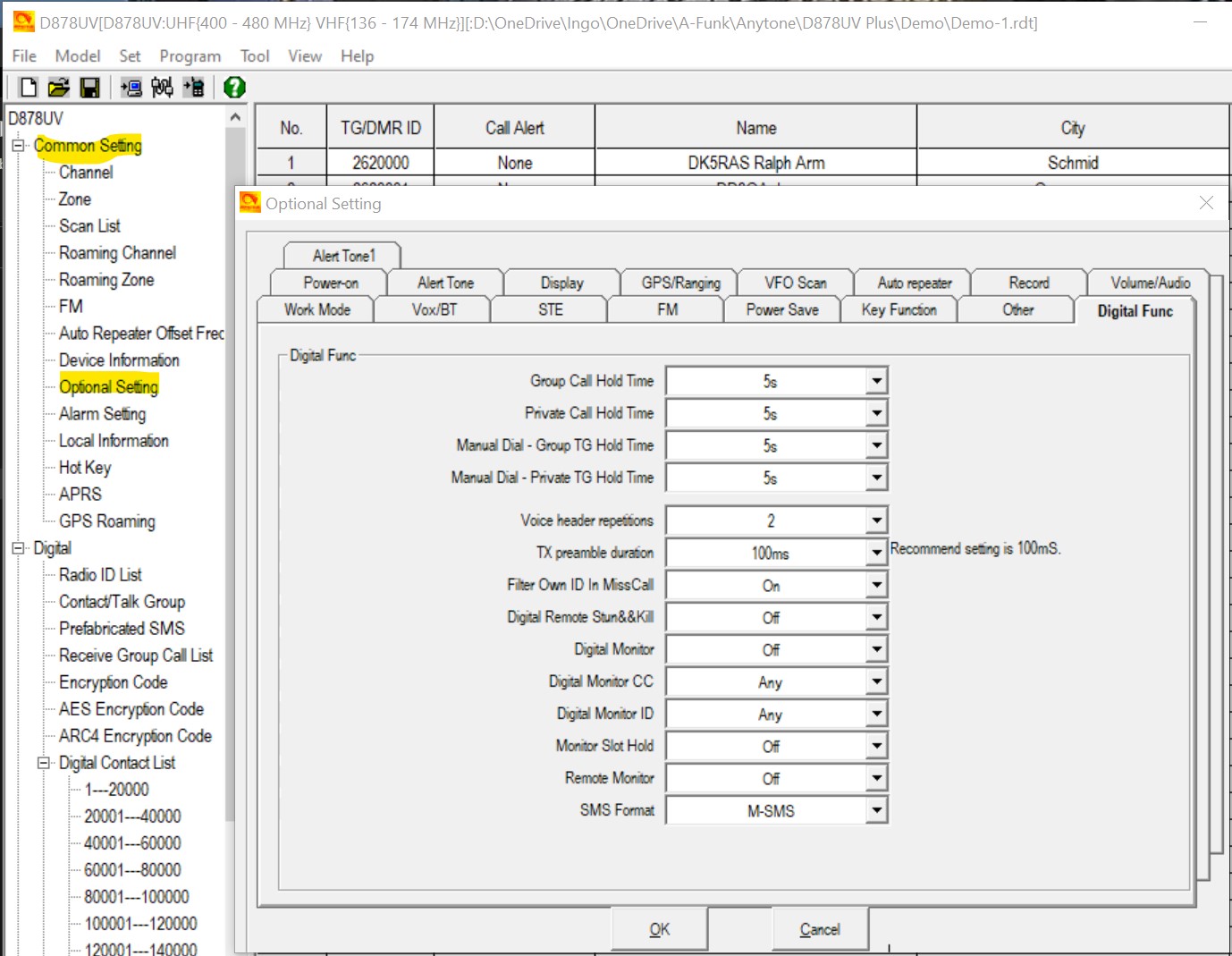The image size is (1232, 956).
Task: Select Hot Key in the tree
Action: click(85, 467)
